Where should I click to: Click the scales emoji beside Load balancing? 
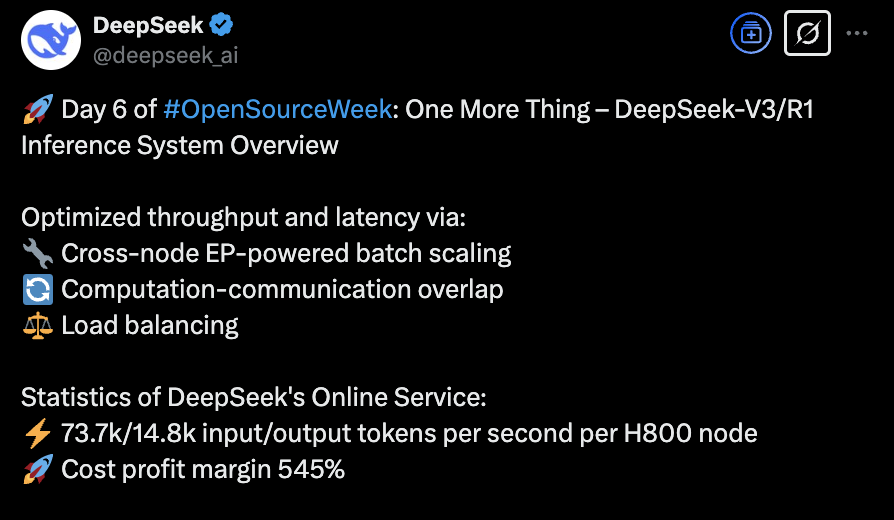tap(37, 325)
